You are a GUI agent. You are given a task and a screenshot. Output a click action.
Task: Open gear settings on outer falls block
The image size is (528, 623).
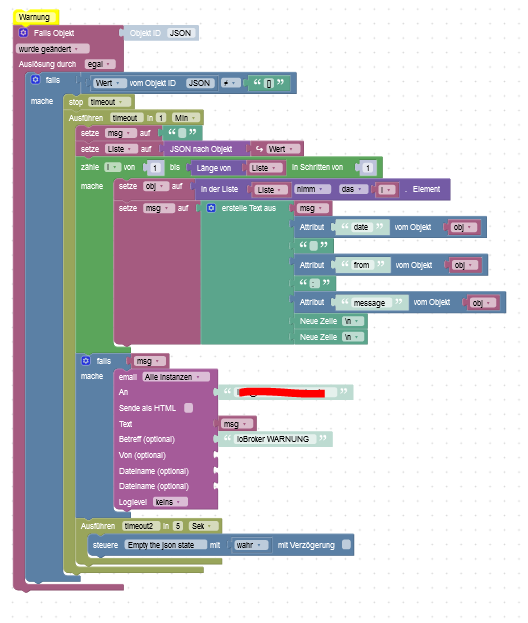click(35, 79)
